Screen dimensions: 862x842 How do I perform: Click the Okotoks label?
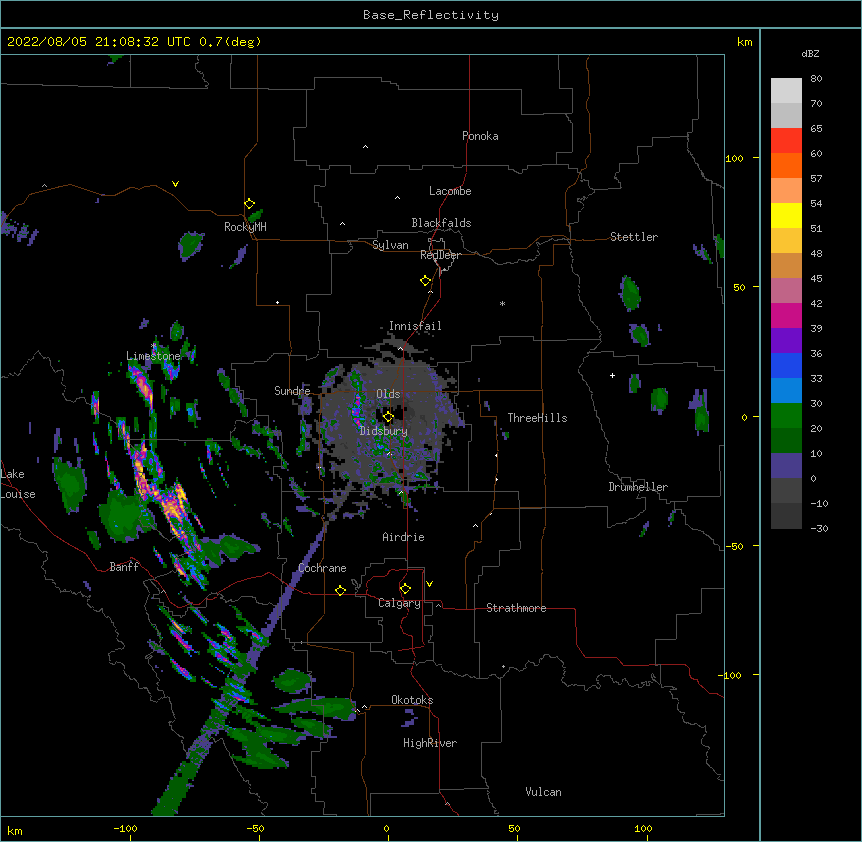pos(412,700)
